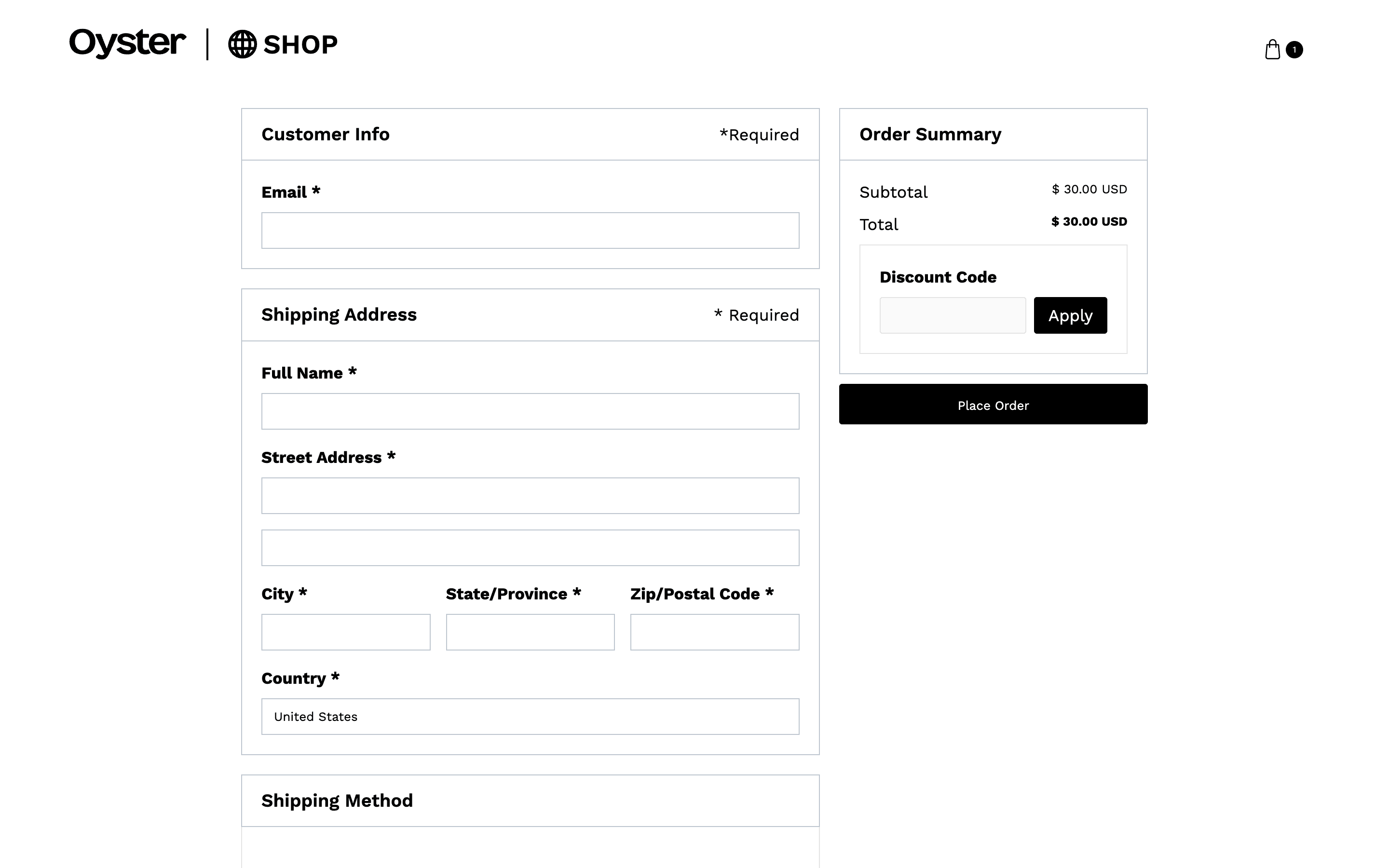Select the first Street Address field
This screenshot has width=1389, height=868.
pyautogui.click(x=530, y=495)
